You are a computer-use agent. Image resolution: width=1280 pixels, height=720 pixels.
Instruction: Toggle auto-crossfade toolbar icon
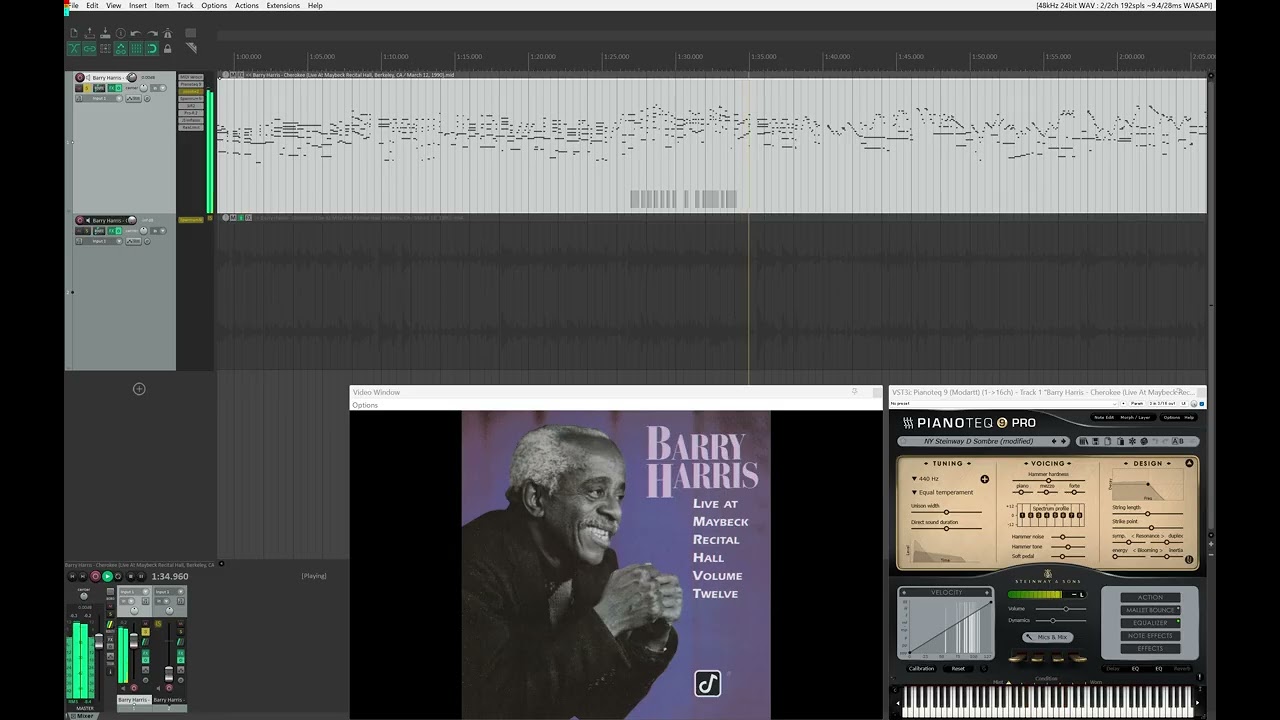[x=74, y=48]
